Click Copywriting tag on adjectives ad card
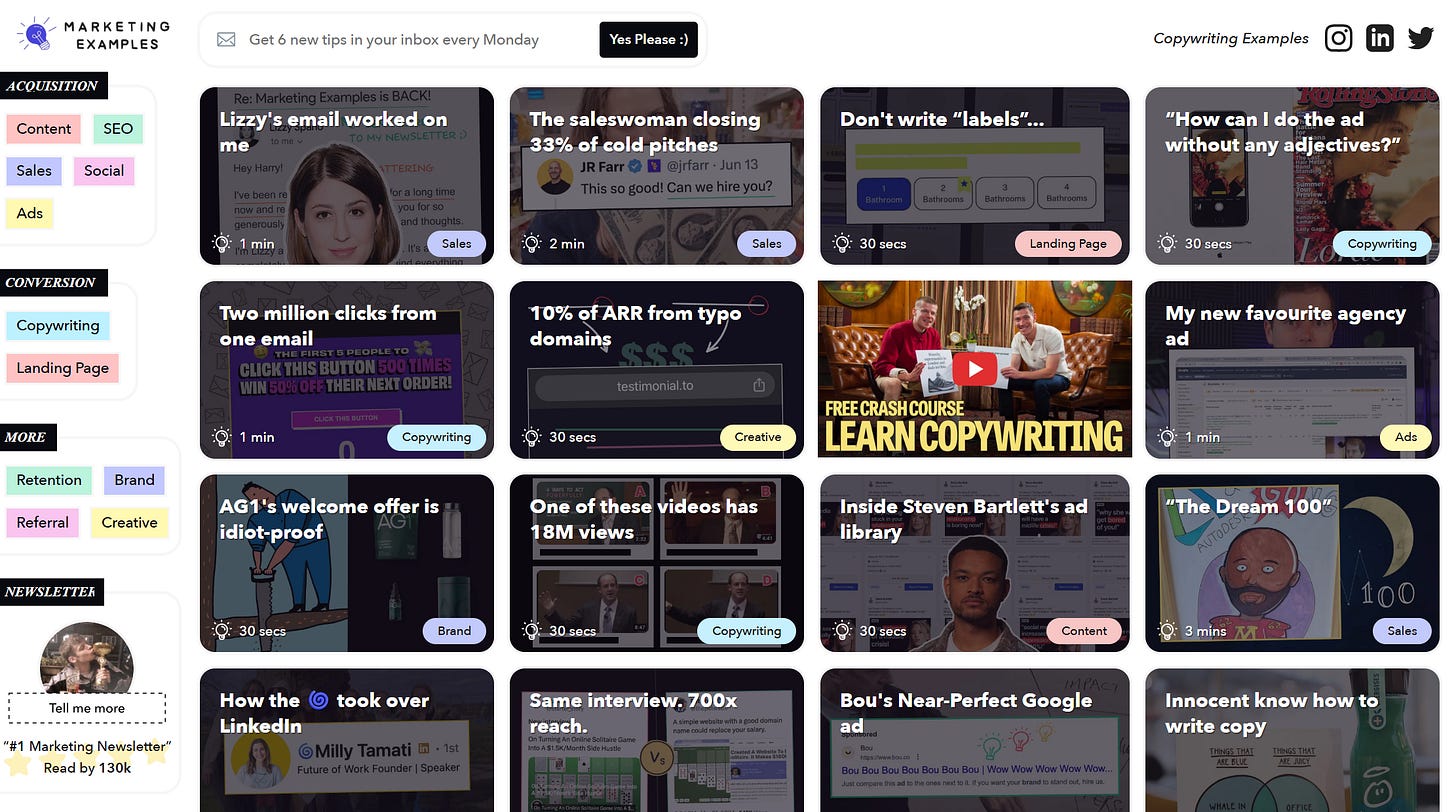Viewport: 1456px width, 812px height. pos(1382,244)
